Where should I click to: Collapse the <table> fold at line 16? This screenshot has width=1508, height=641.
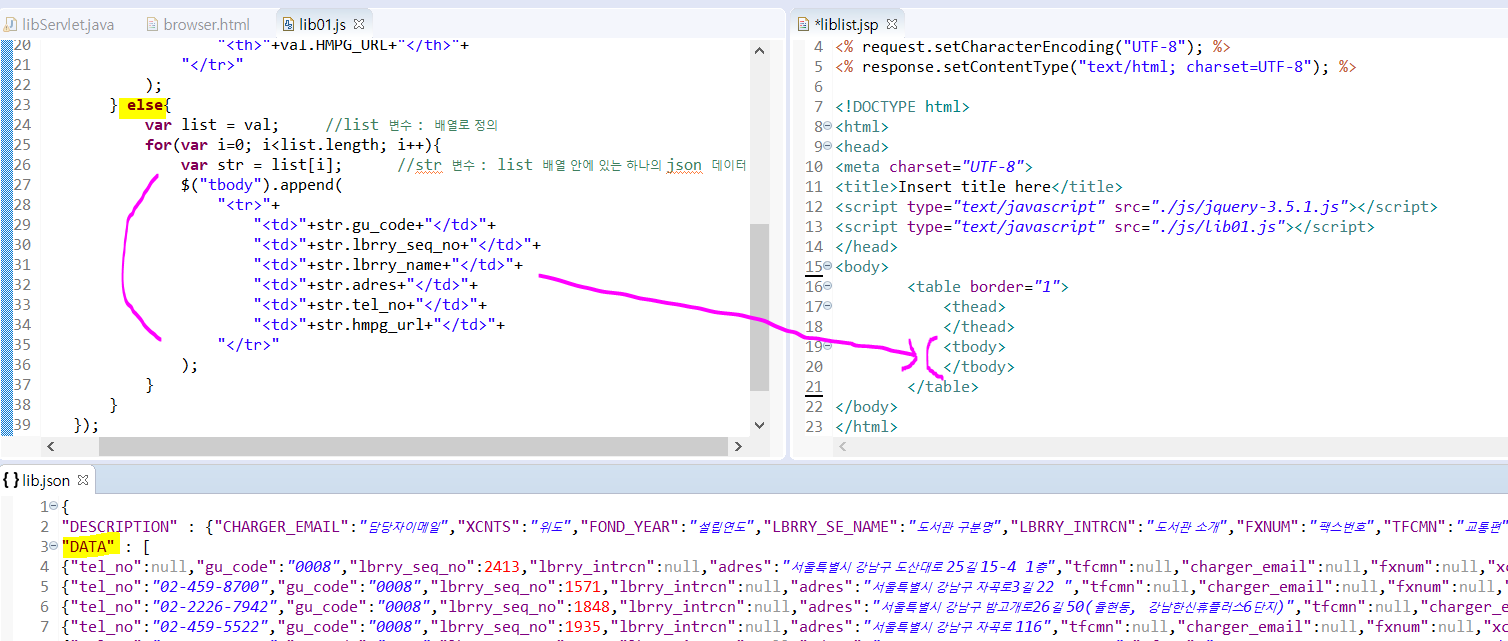pyautogui.click(x=827, y=287)
